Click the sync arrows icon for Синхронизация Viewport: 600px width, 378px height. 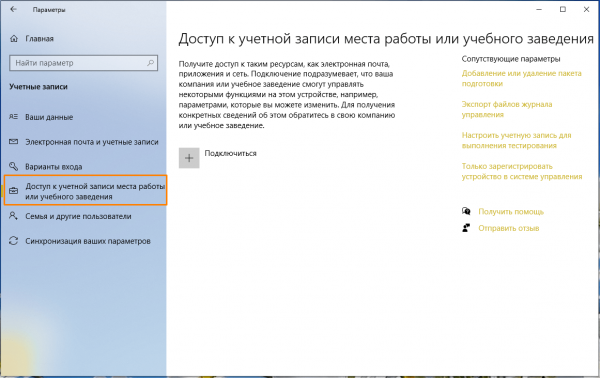pyautogui.click(x=13, y=241)
